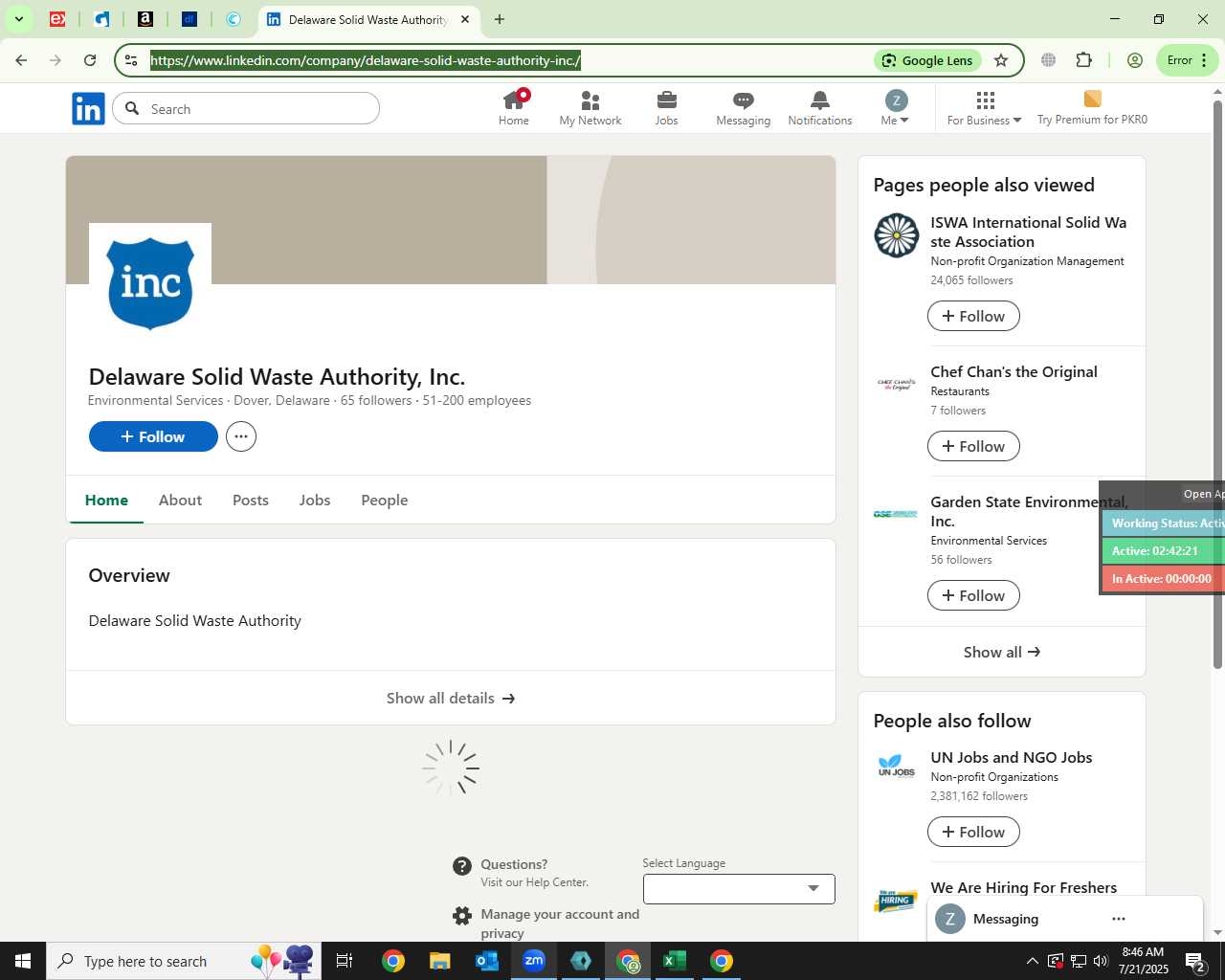Open My Network page
The image size is (1225, 980).
coord(590,107)
